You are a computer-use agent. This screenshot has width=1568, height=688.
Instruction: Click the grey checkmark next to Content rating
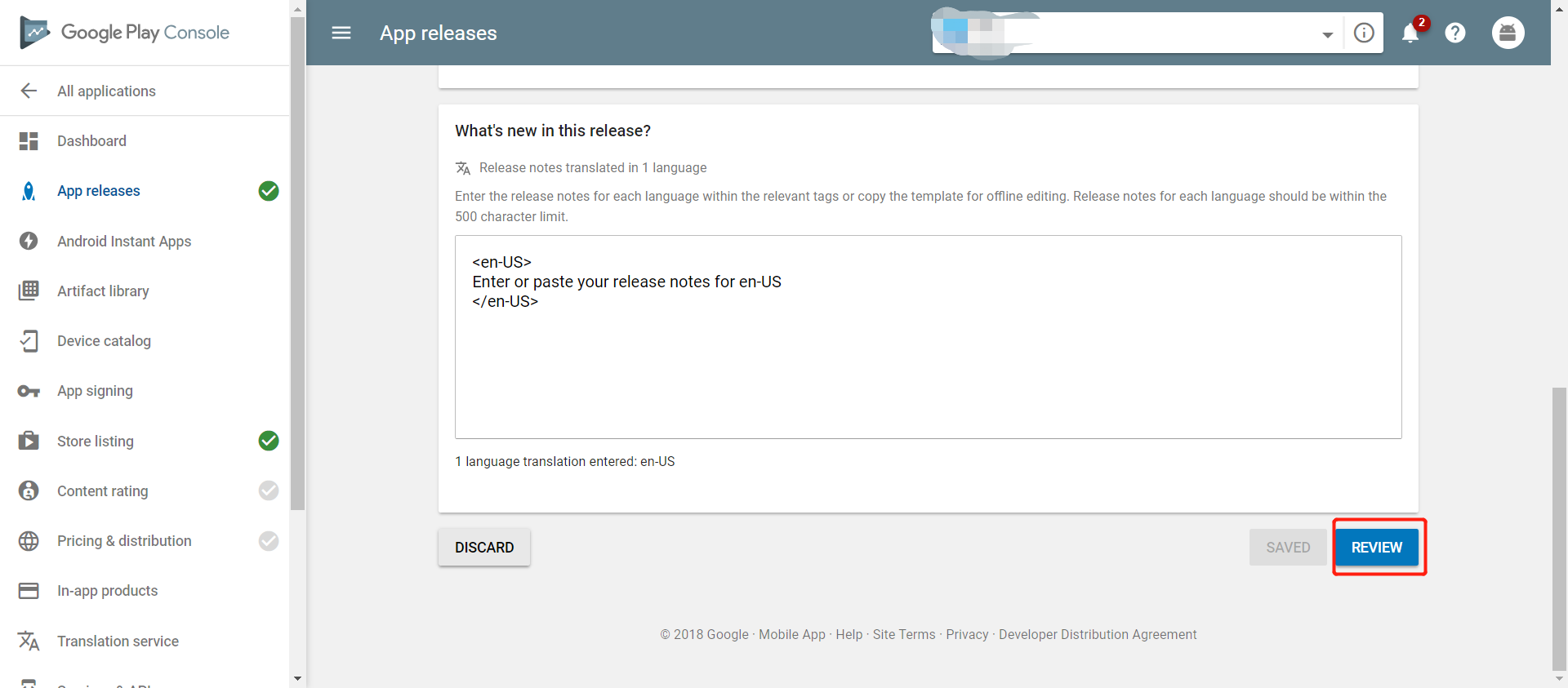(x=269, y=490)
